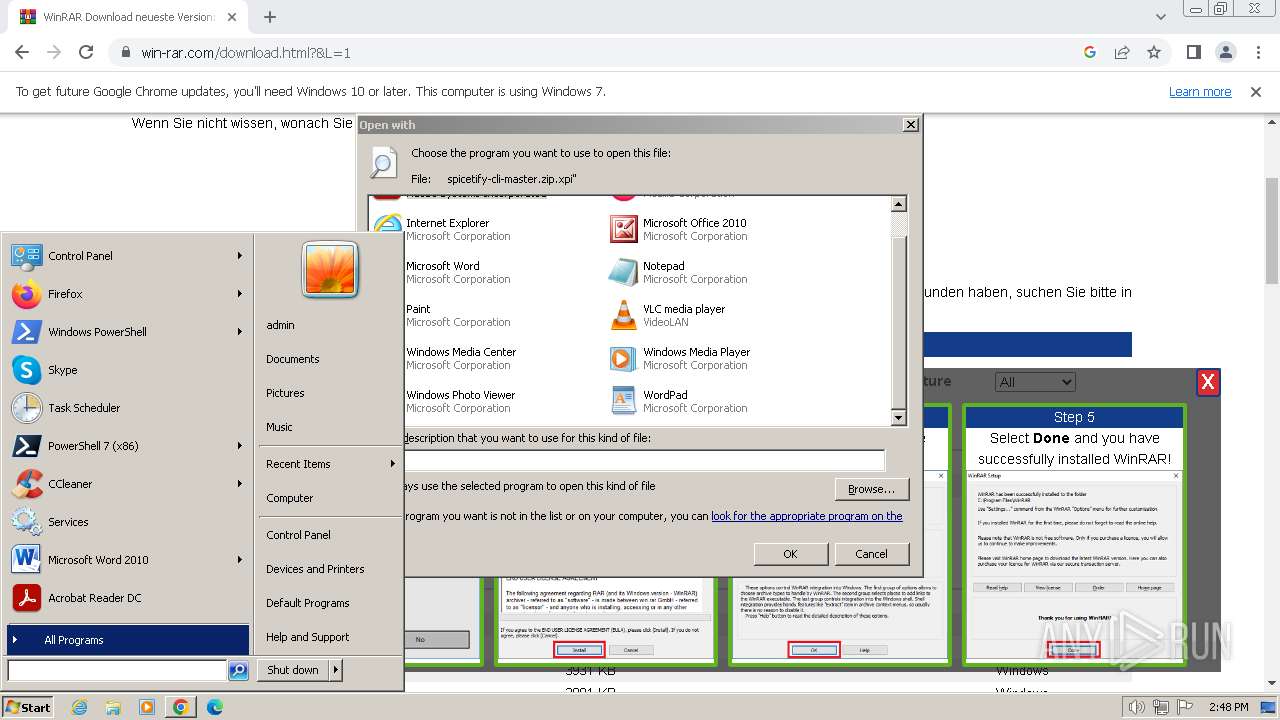This screenshot has width=1280, height=720.
Task: Open the Chrome side panel icon
Action: pos(1193,52)
